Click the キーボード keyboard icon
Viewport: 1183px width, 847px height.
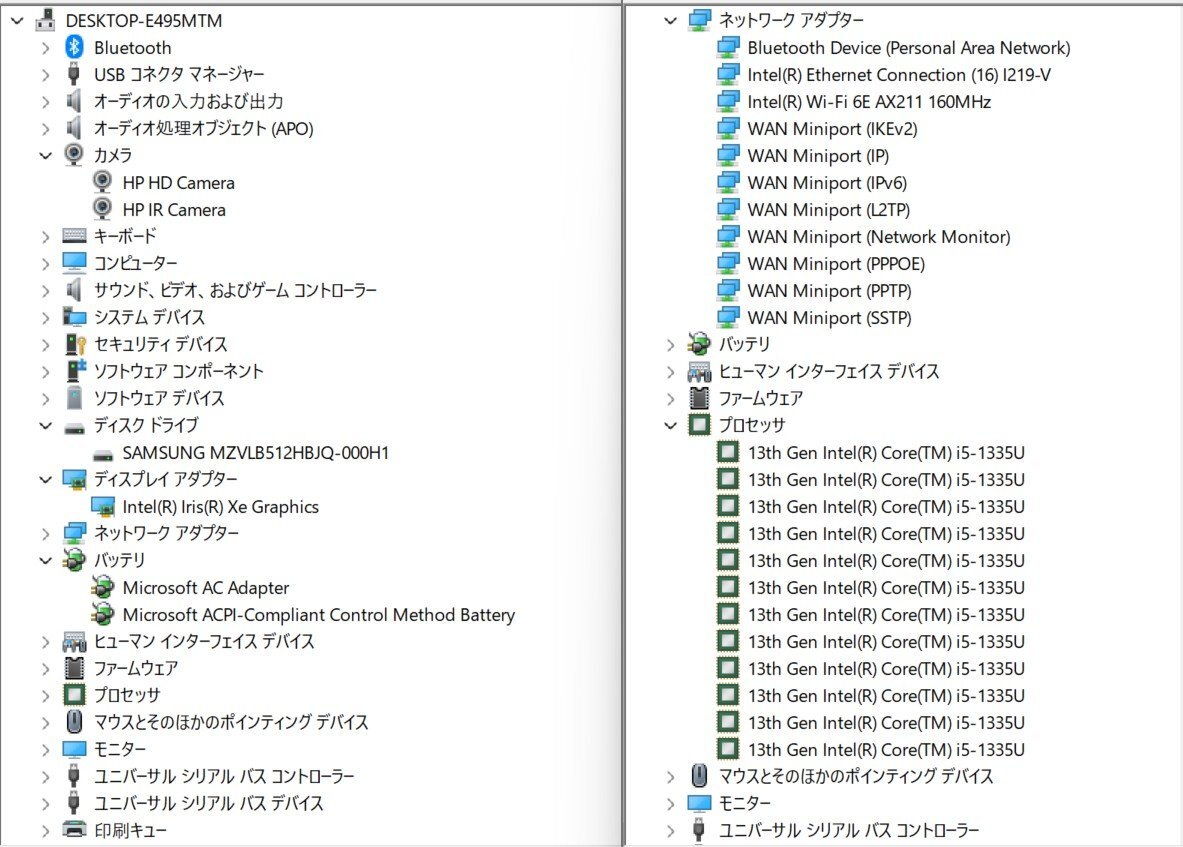(x=74, y=235)
